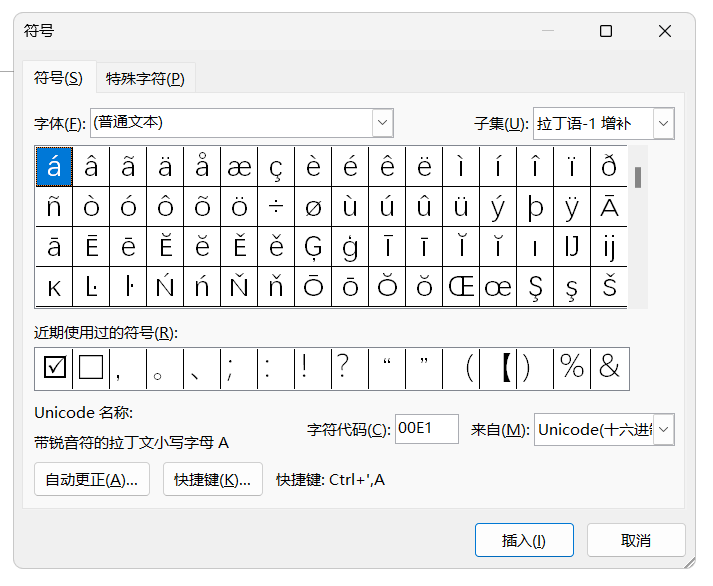This screenshot has height=586, width=713.
Task: Switch to the 特殊字符(P) tab
Action: pos(146,79)
